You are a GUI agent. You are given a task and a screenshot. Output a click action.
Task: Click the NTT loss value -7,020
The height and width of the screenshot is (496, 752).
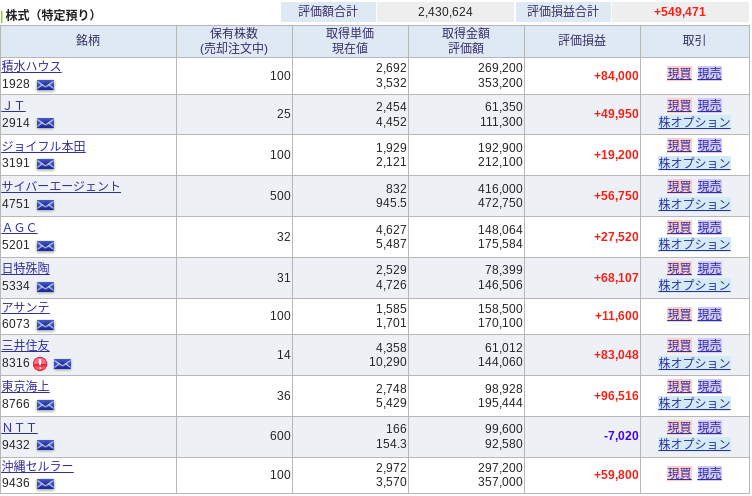621,436
